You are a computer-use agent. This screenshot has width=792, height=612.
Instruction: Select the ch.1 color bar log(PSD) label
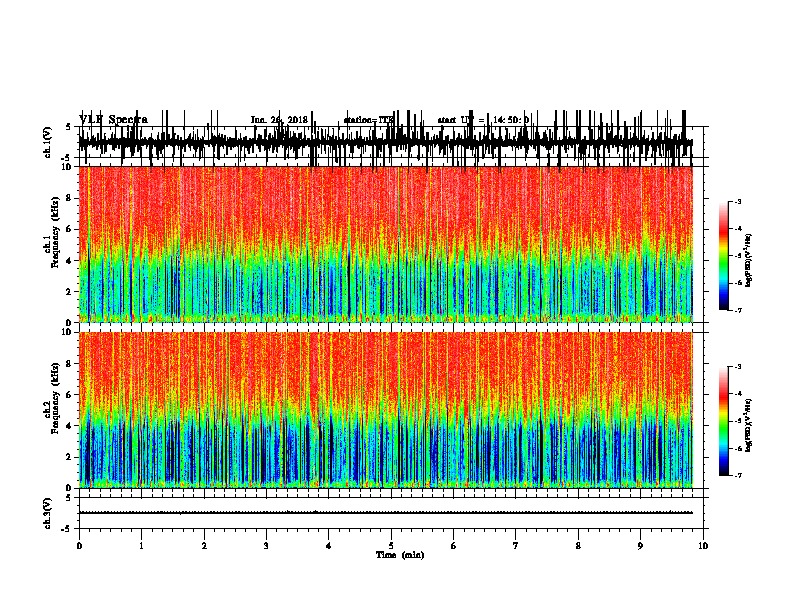[749, 261]
